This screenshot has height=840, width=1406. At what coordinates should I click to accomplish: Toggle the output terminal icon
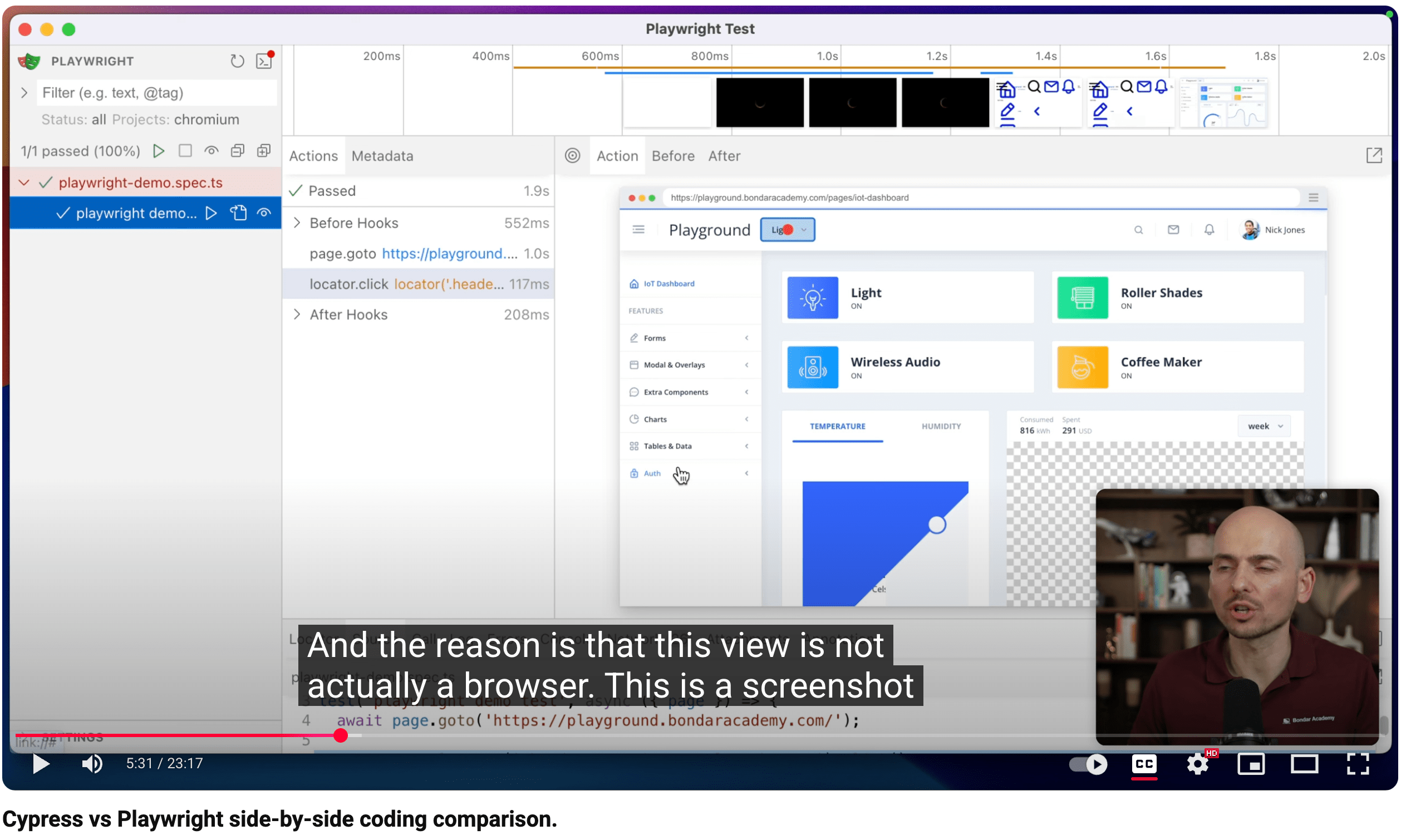[264, 61]
